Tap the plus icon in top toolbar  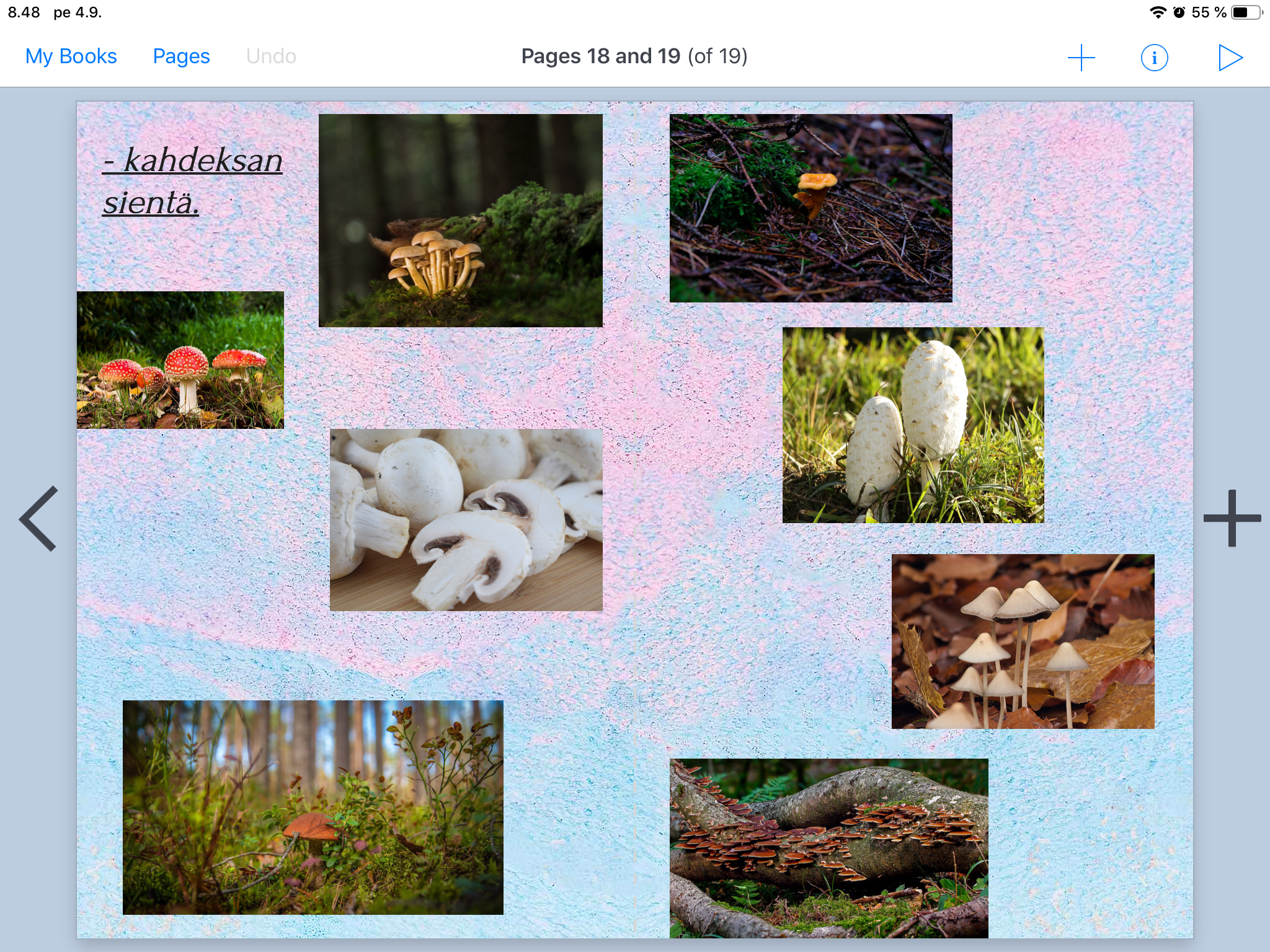pos(1081,58)
